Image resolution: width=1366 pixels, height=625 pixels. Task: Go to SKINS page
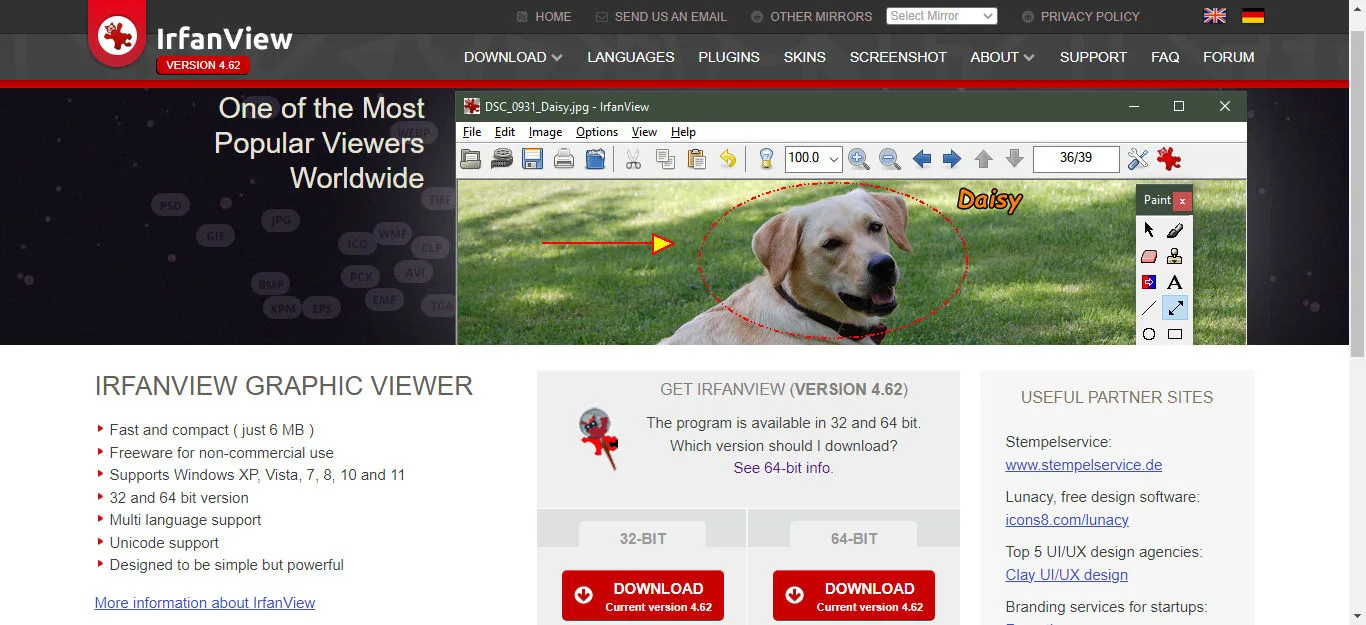[x=805, y=57]
